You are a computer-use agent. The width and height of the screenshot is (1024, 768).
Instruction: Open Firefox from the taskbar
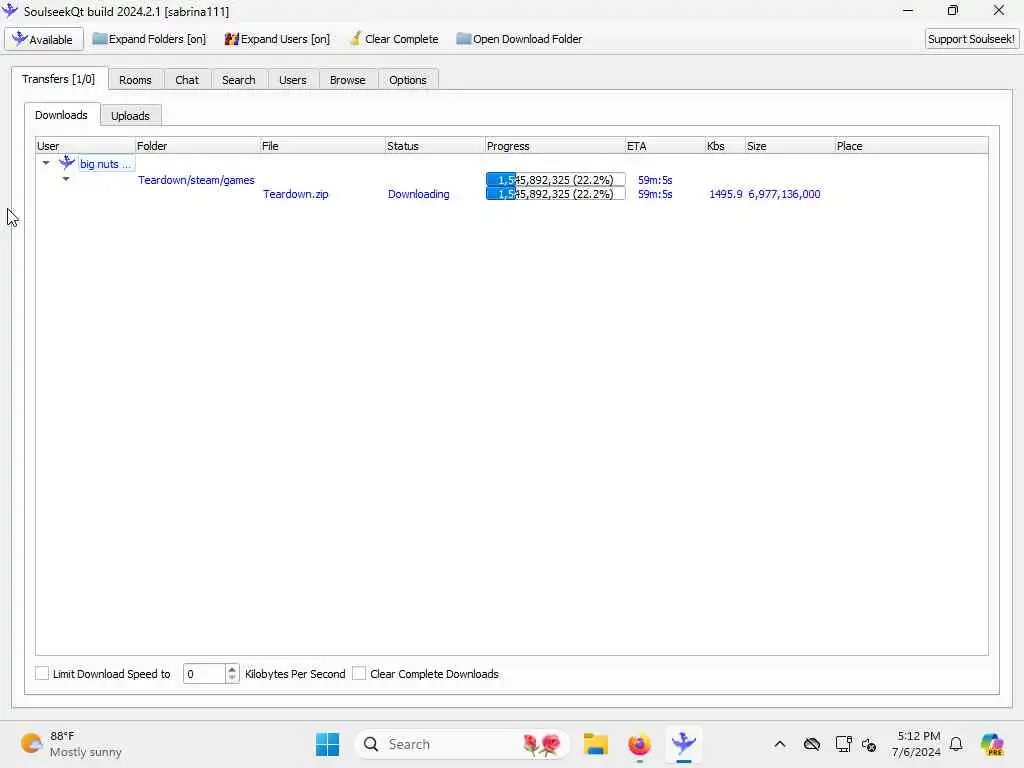[x=639, y=744]
